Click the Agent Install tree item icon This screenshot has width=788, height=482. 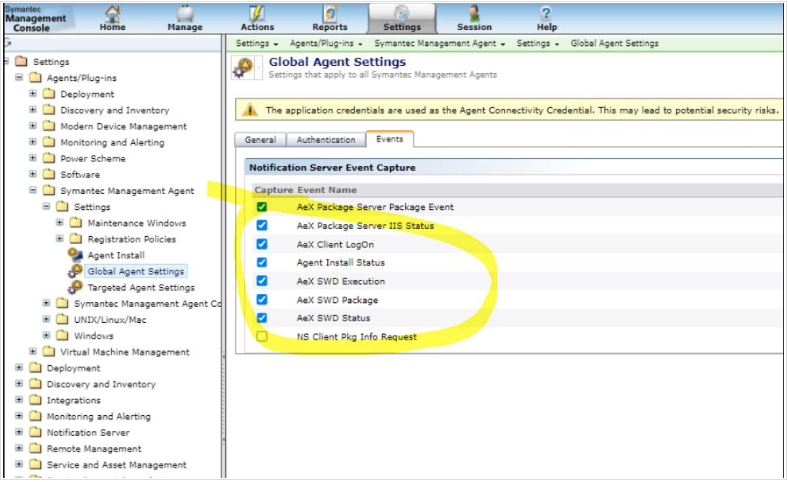coord(75,255)
